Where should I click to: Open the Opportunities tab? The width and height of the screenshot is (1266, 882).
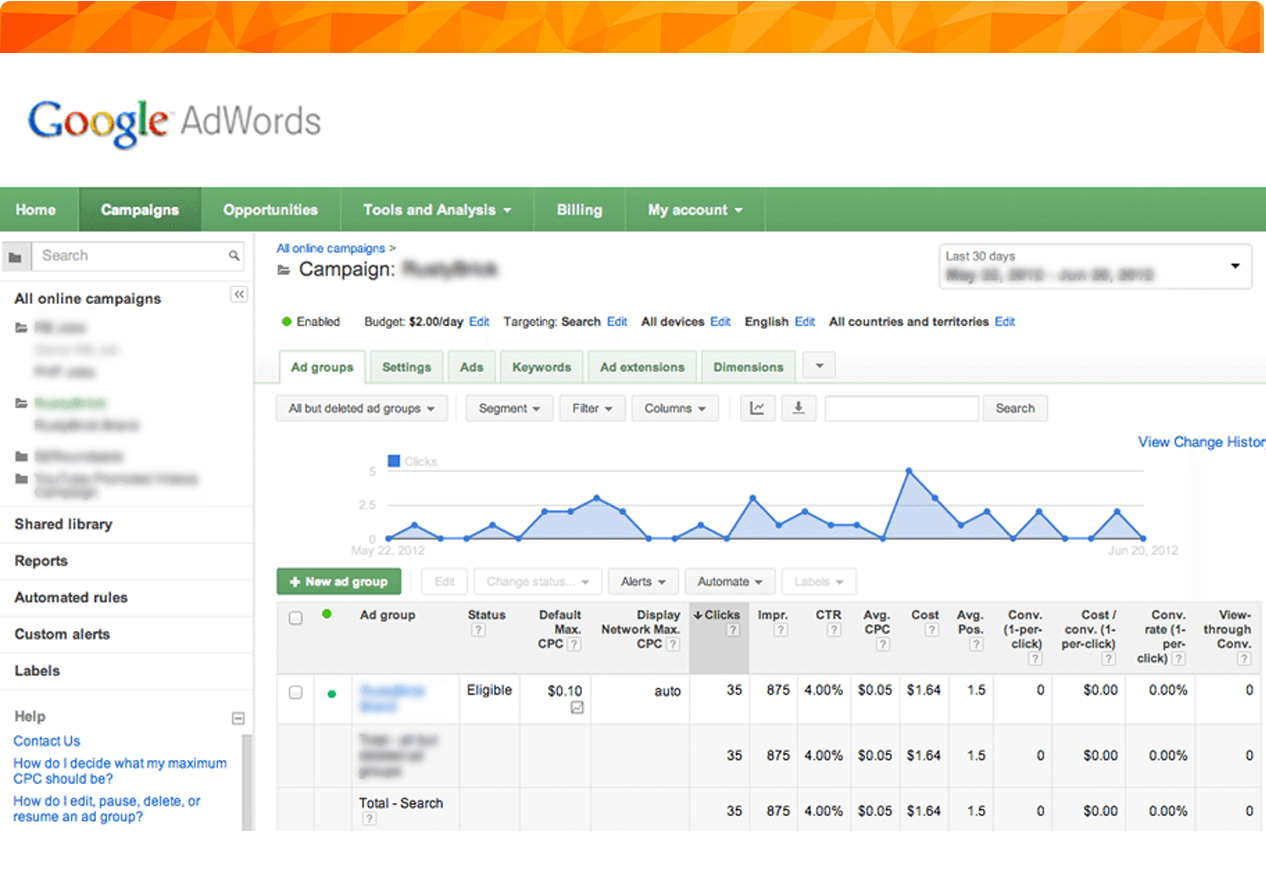[270, 210]
